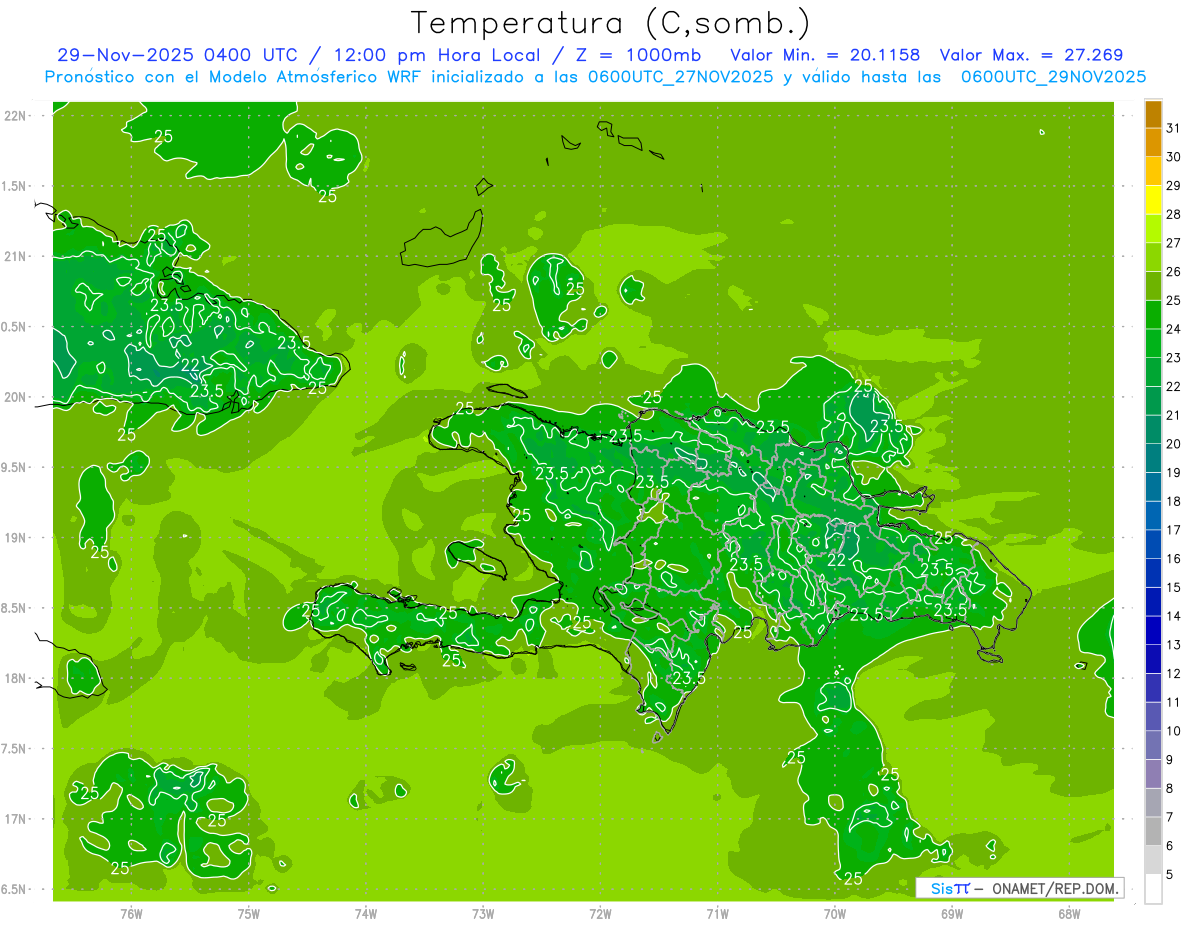The height and width of the screenshot is (927, 1200).
Task: Pick the white swatch below the 5 label
Action: coord(1153,889)
